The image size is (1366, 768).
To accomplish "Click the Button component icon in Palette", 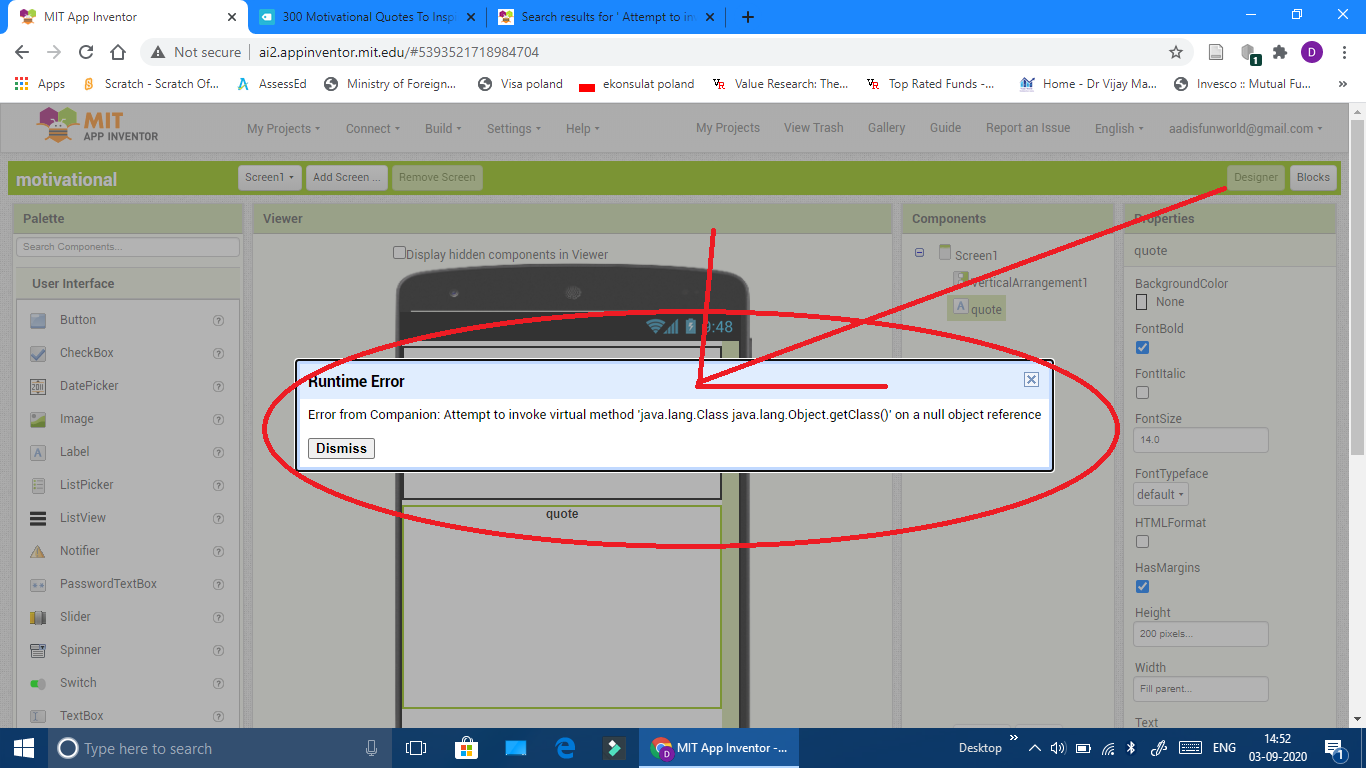I will pyautogui.click(x=38, y=320).
